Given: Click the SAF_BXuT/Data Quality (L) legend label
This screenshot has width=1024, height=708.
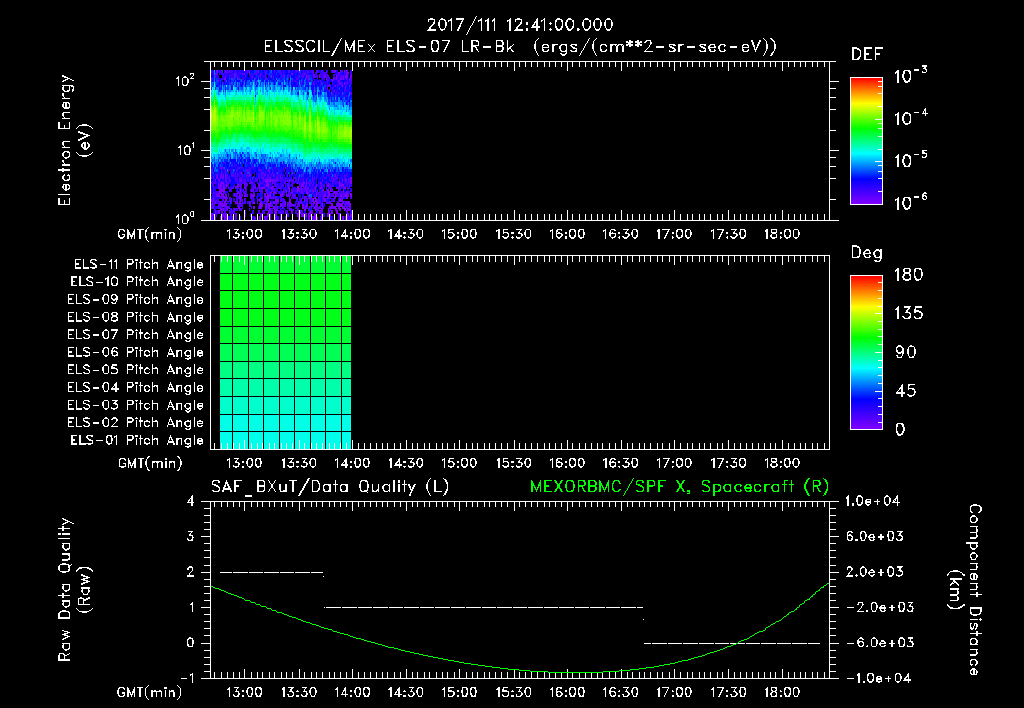Looking at the screenshot, I should pyautogui.click(x=330, y=487).
